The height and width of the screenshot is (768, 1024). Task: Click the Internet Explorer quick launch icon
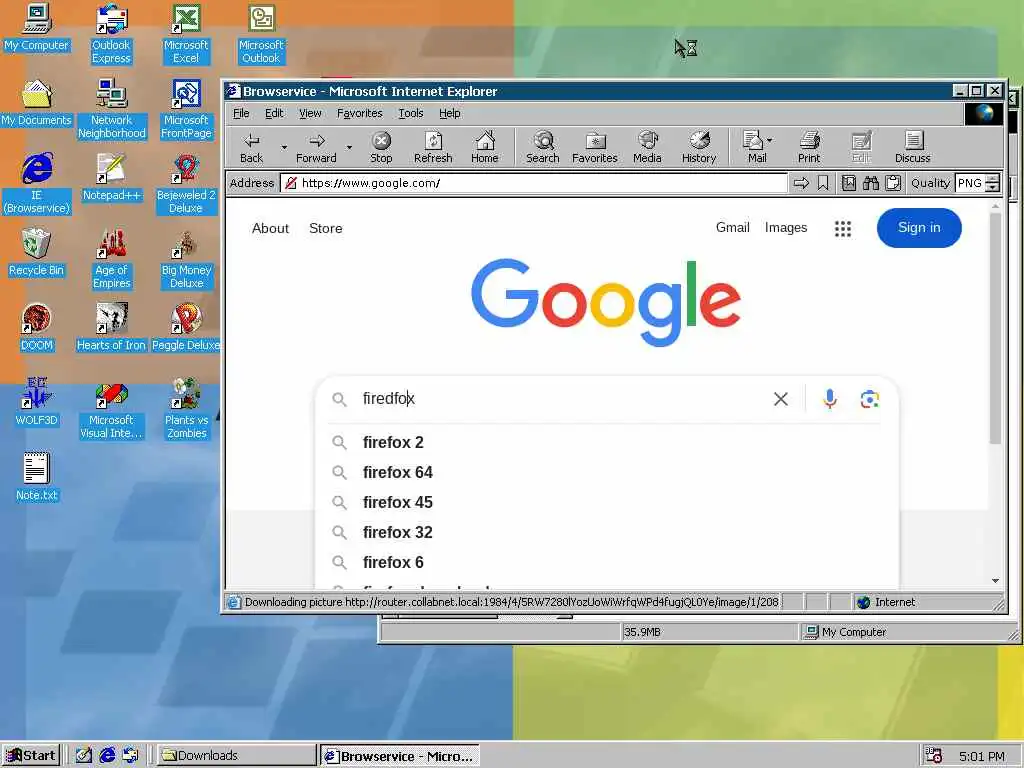pyautogui.click(x=107, y=756)
